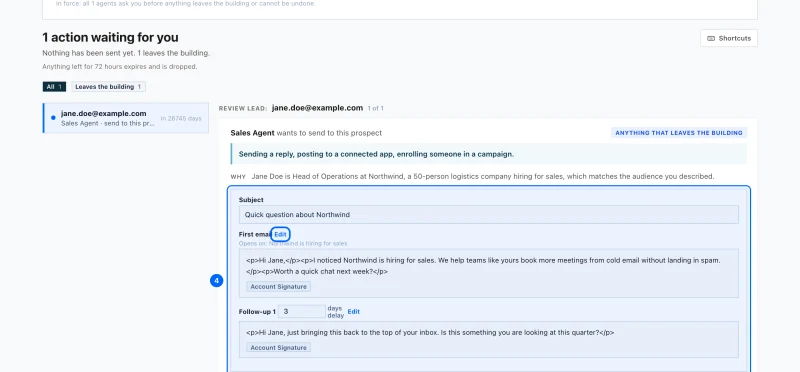This screenshot has height=372, width=800.
Task: Click the First email body text box
Action: (x=488, y=273)
